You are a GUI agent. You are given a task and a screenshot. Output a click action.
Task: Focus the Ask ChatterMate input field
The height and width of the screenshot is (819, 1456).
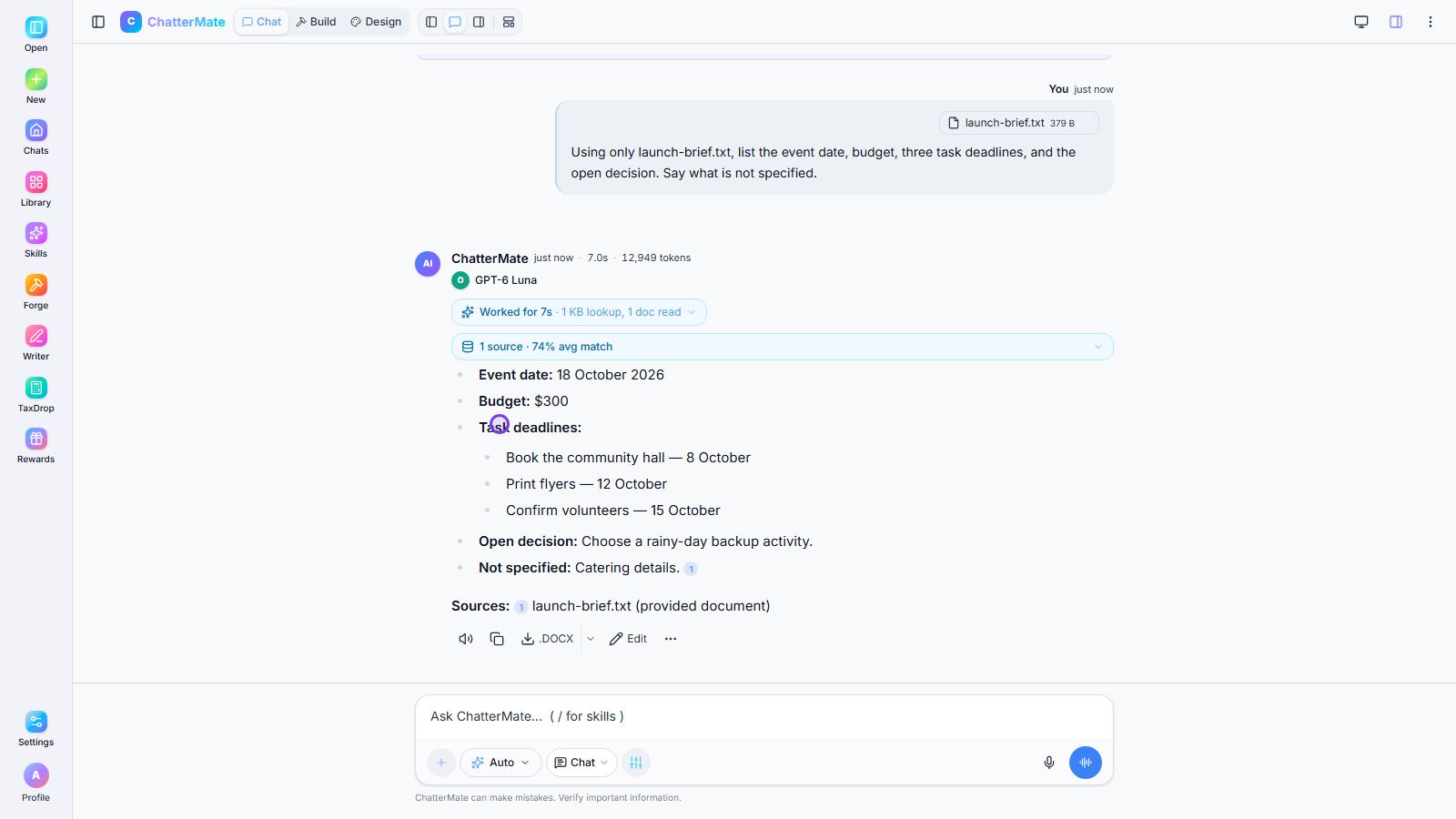coord(764,717)
